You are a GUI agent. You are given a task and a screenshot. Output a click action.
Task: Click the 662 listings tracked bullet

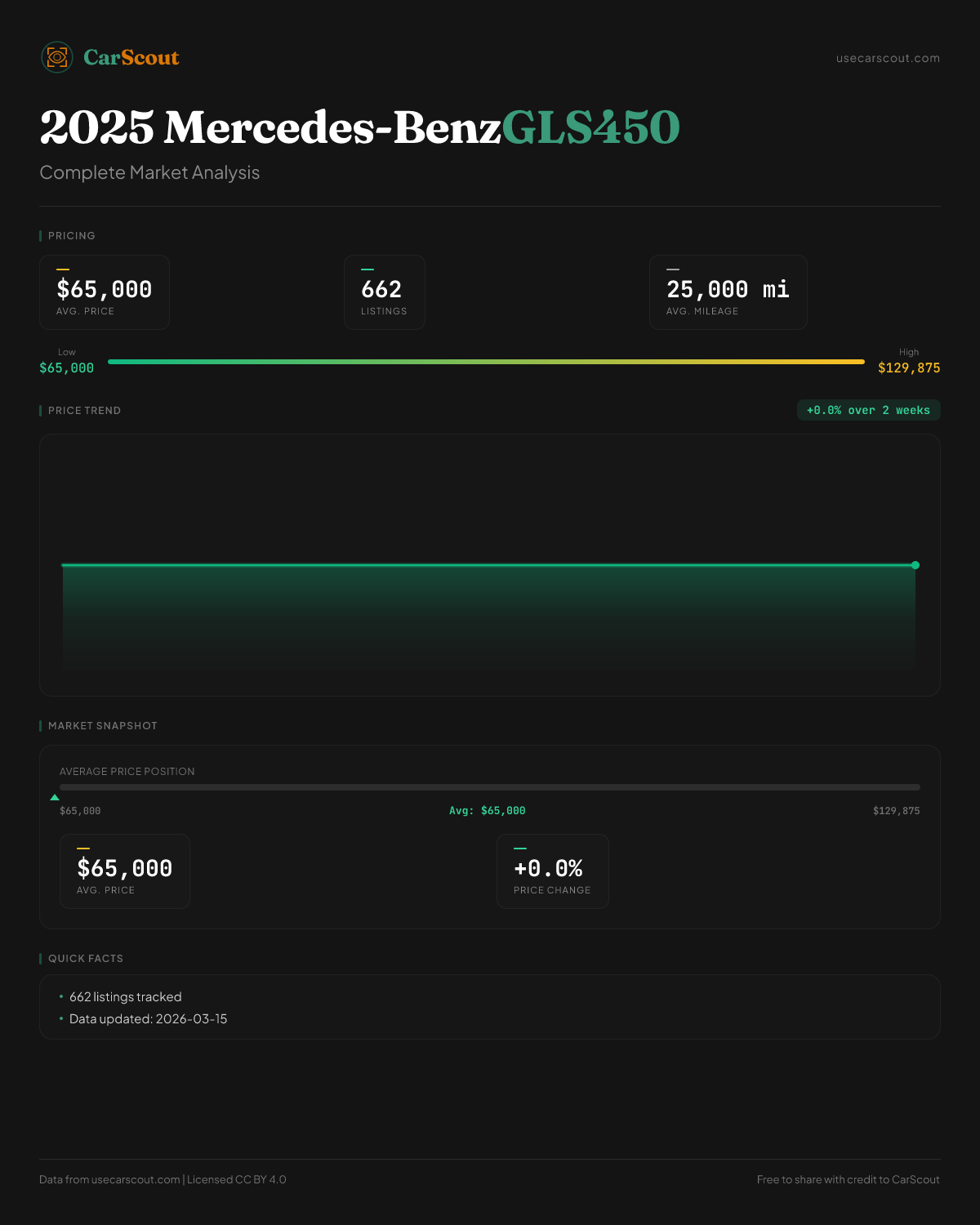pos(125,997)
